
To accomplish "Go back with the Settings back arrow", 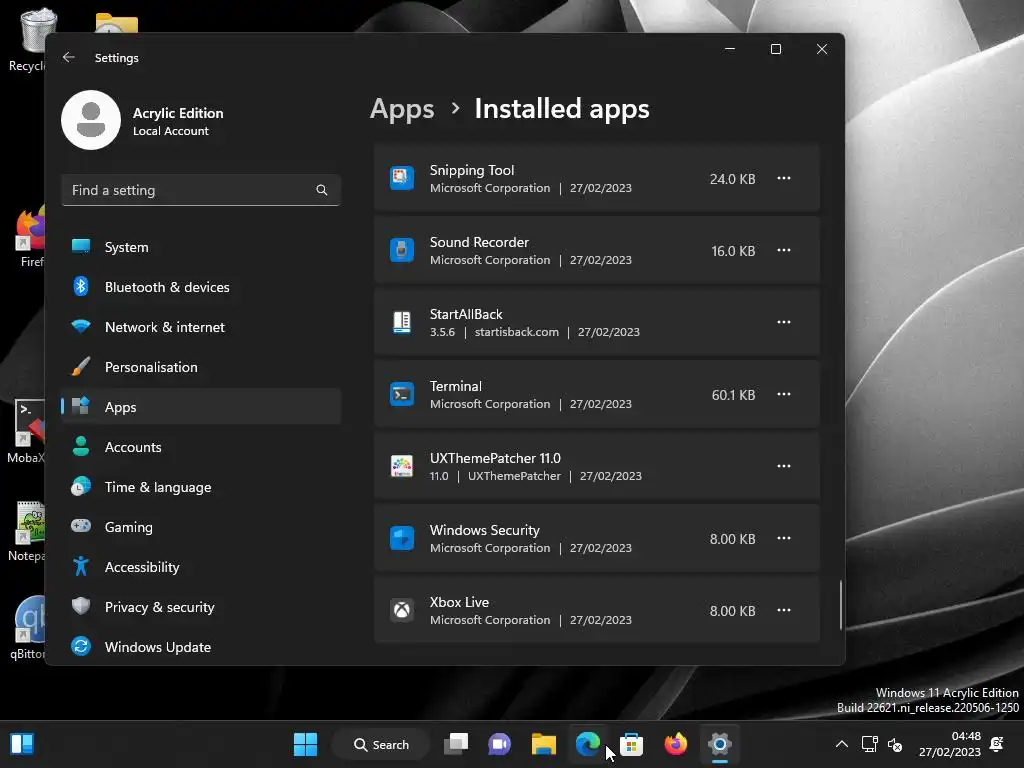I will [69, 57].
